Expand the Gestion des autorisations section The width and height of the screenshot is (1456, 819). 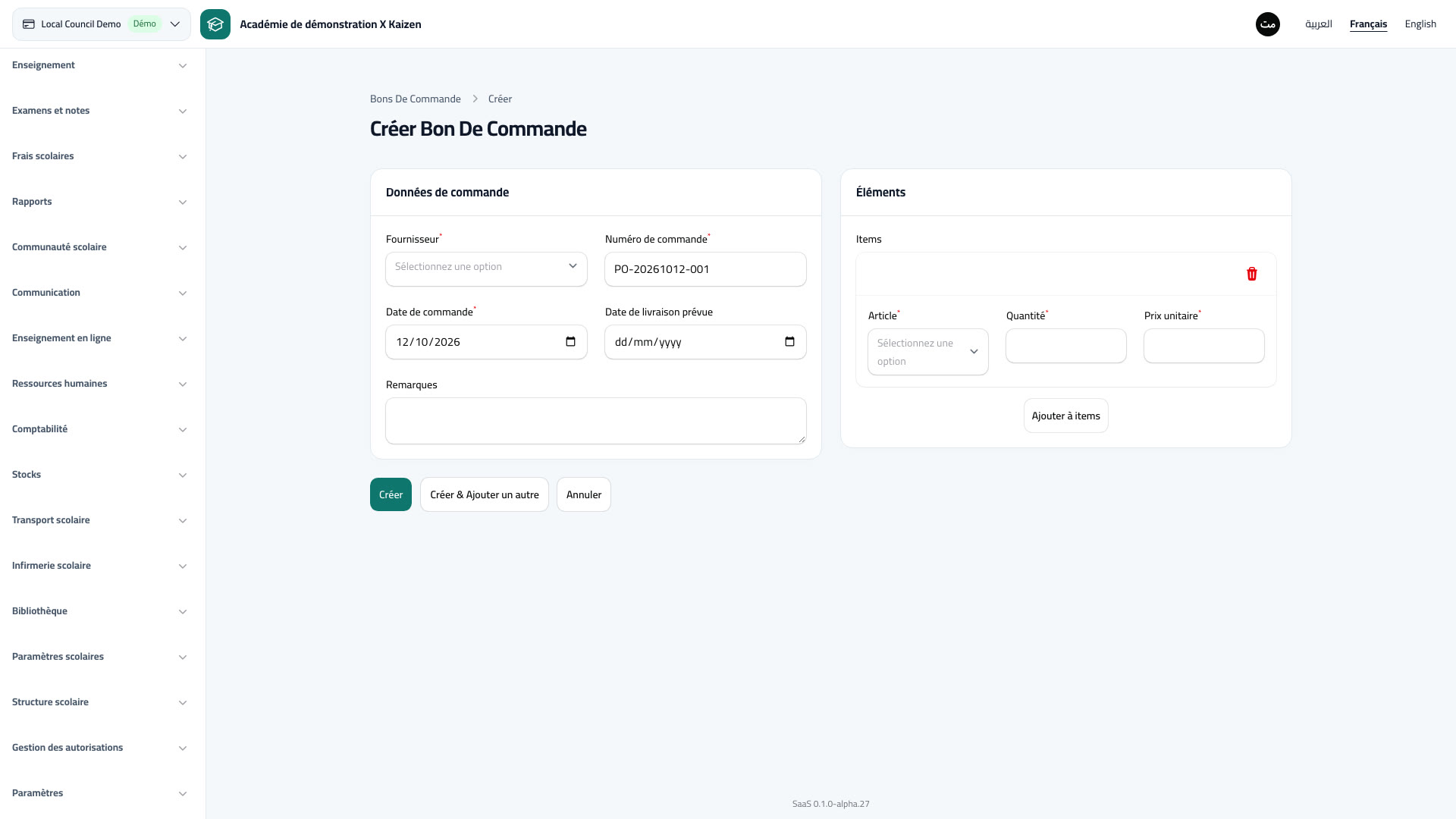pyautogui.click(x=100, y=748)
